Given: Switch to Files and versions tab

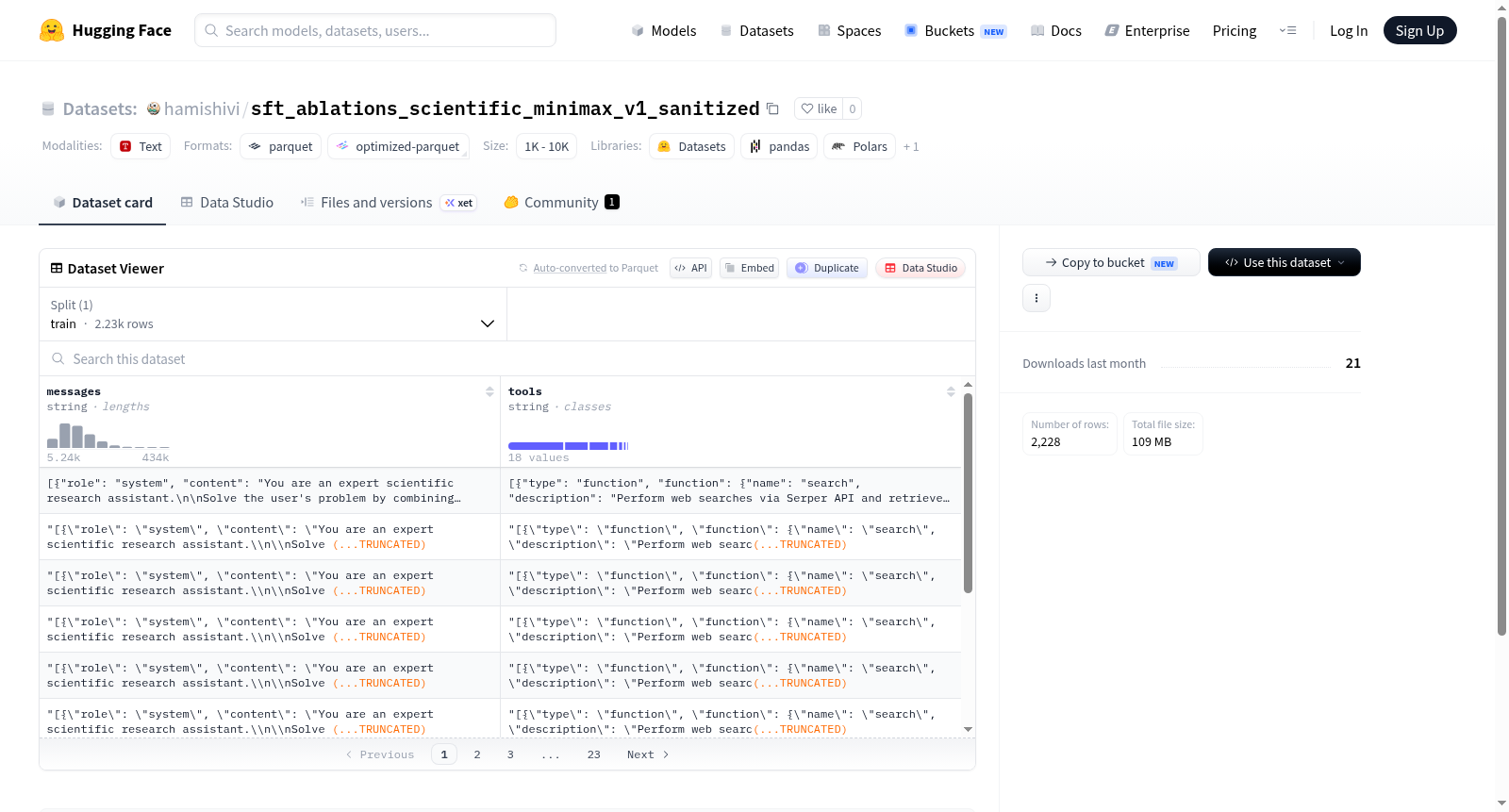Looking at the screenshot, I should tap(388, 202).
